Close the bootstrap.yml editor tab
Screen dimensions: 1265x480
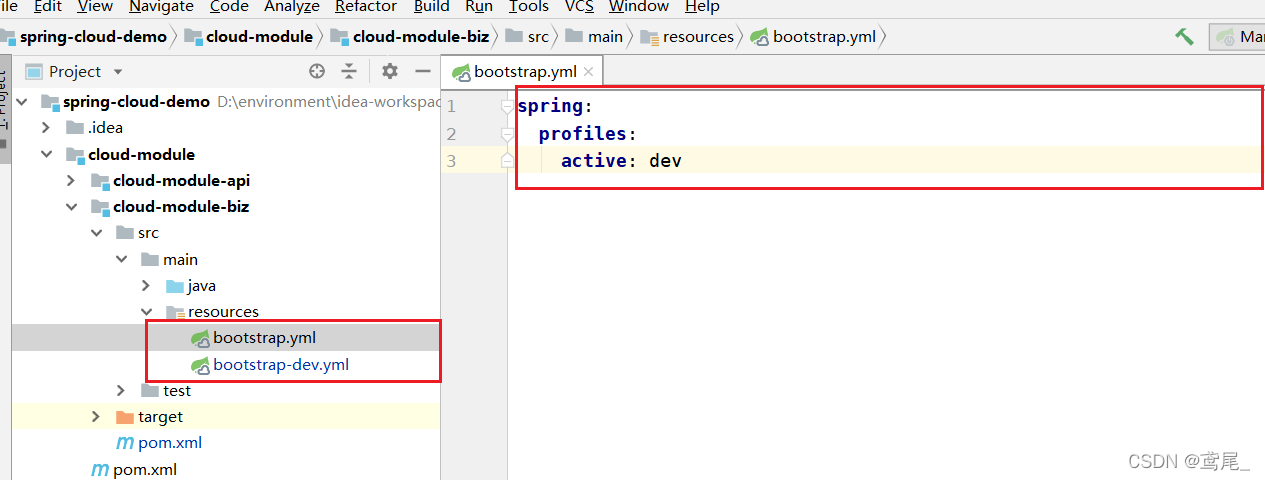click(x=588, y=72)
